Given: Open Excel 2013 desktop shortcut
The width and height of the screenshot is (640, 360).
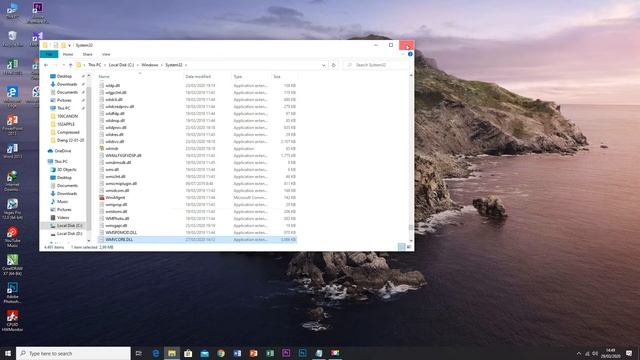Looking at the screenshot, I should coord(12,67).
